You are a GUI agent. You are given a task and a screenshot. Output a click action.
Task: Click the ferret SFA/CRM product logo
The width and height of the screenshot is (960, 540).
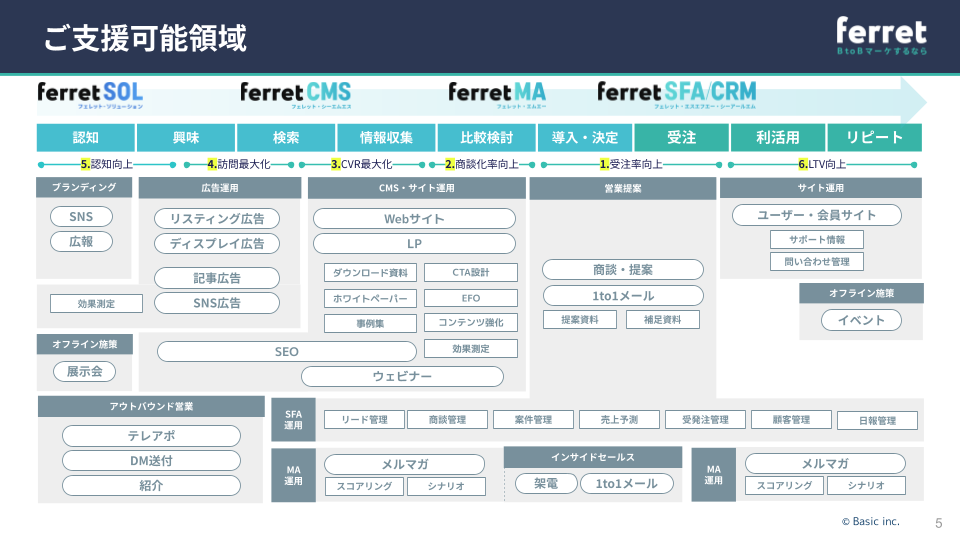click(x=677, y=94)
